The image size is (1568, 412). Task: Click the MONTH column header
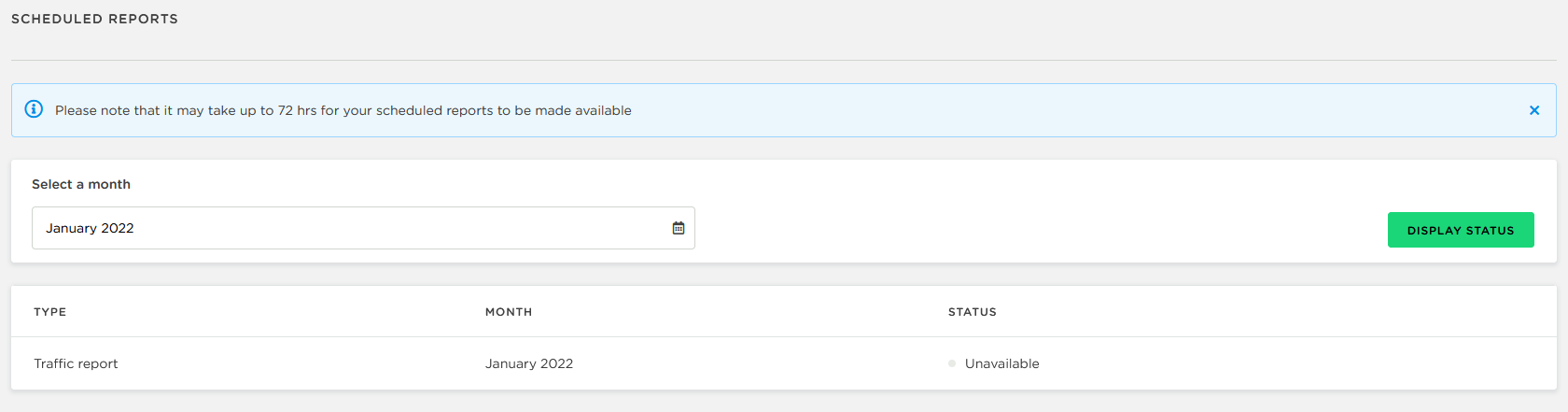(509, 312)
